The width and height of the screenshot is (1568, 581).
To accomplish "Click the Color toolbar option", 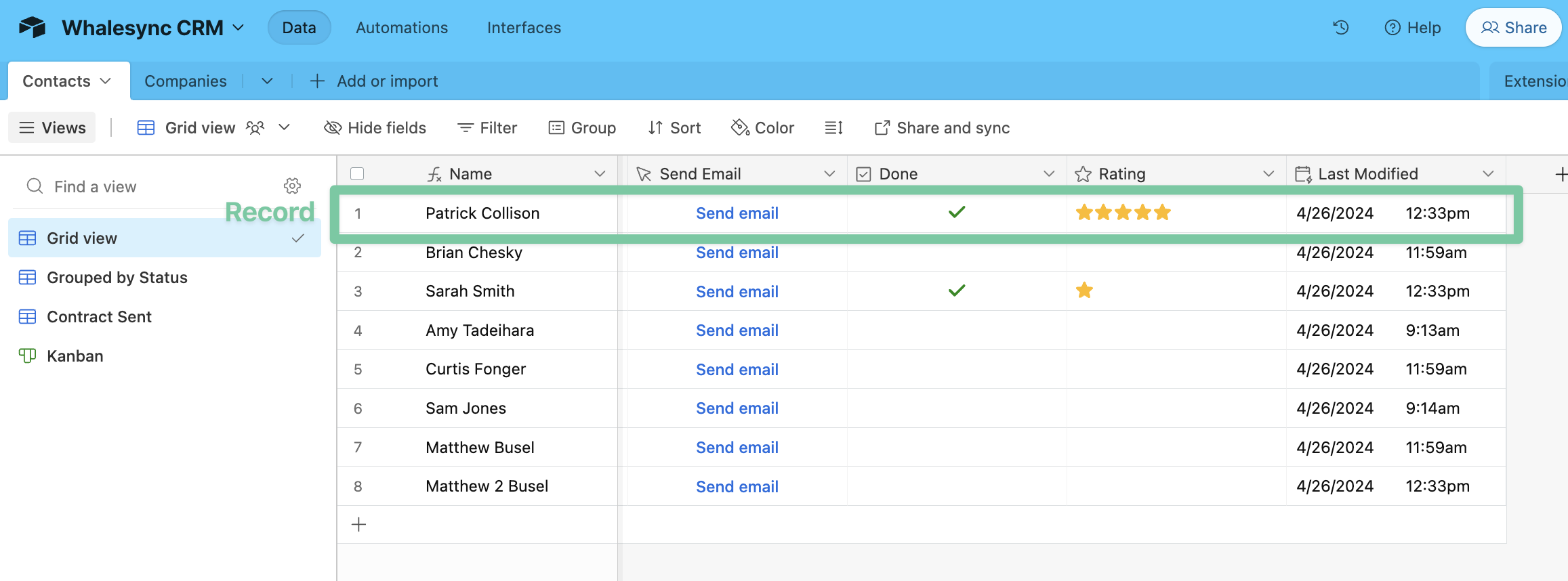I will point(762,128).
